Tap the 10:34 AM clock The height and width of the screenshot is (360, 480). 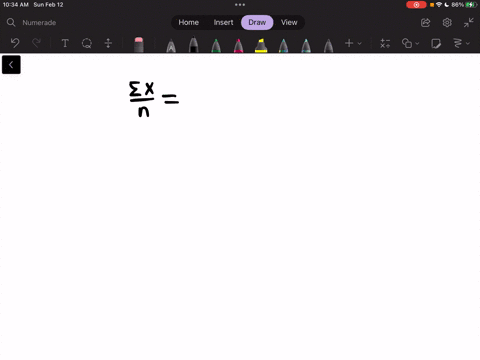(16, 5)
